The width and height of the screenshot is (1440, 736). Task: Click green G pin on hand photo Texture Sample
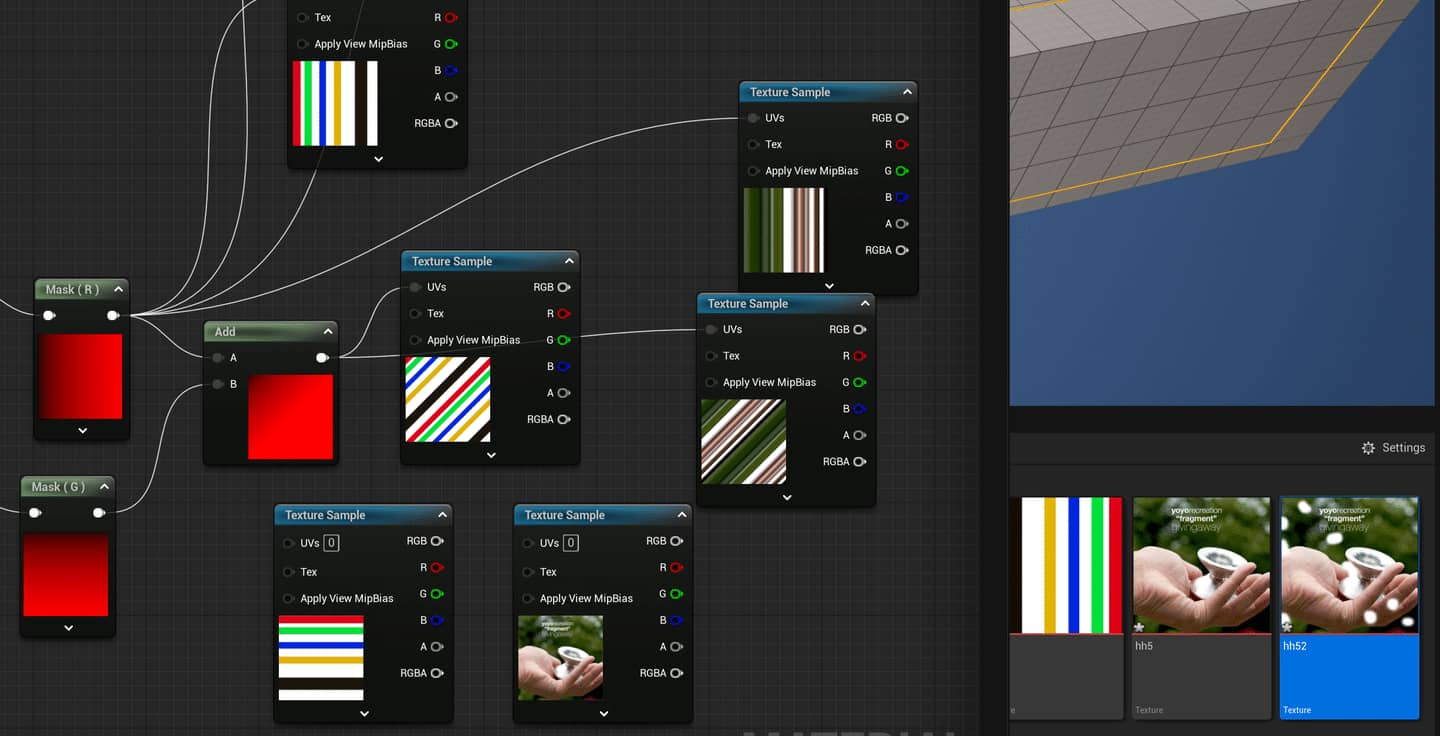click(677, 594)
